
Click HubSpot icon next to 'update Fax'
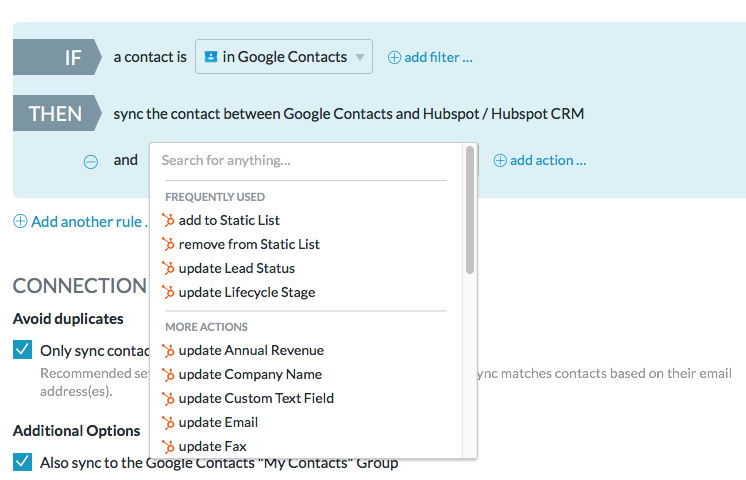pyautogui.click(x=168, y=446)
